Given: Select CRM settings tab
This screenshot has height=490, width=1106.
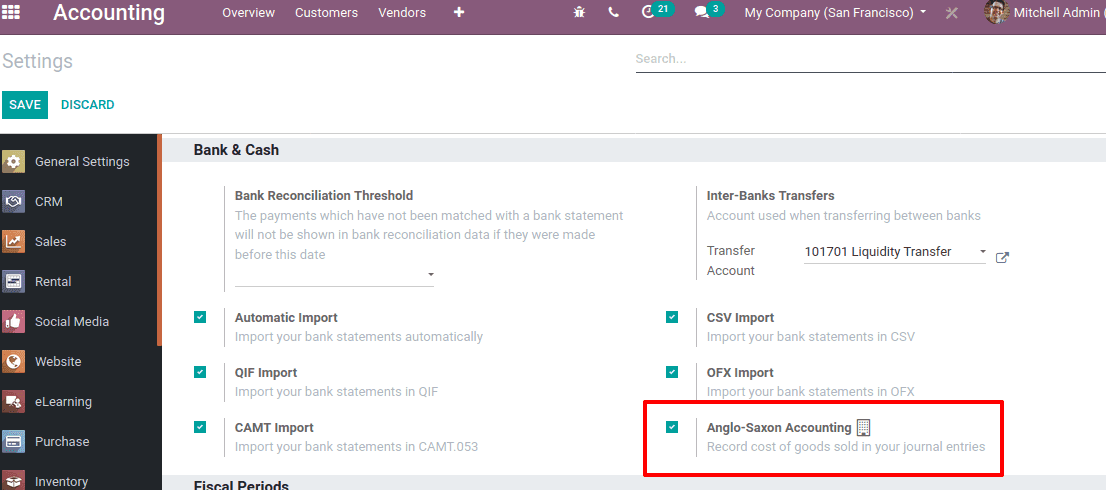Looking at the screenshot, I should 49,202.
